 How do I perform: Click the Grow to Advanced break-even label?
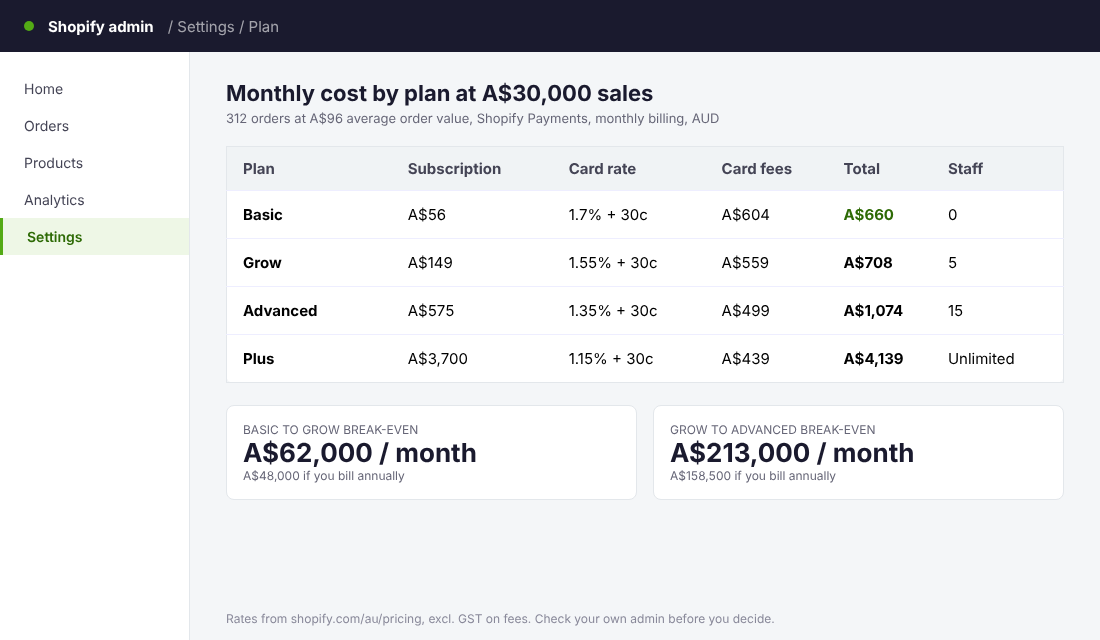tap(772, 429)
